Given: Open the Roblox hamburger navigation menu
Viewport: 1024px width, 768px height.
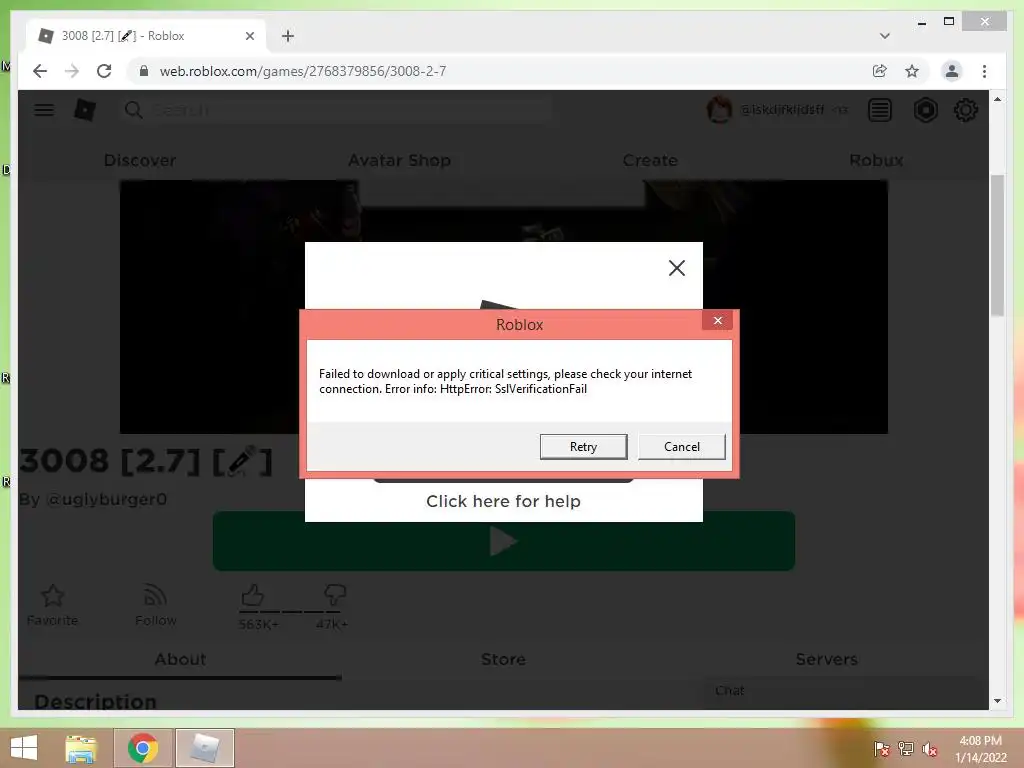Looking at the screenshot, I should pos(44,110).
